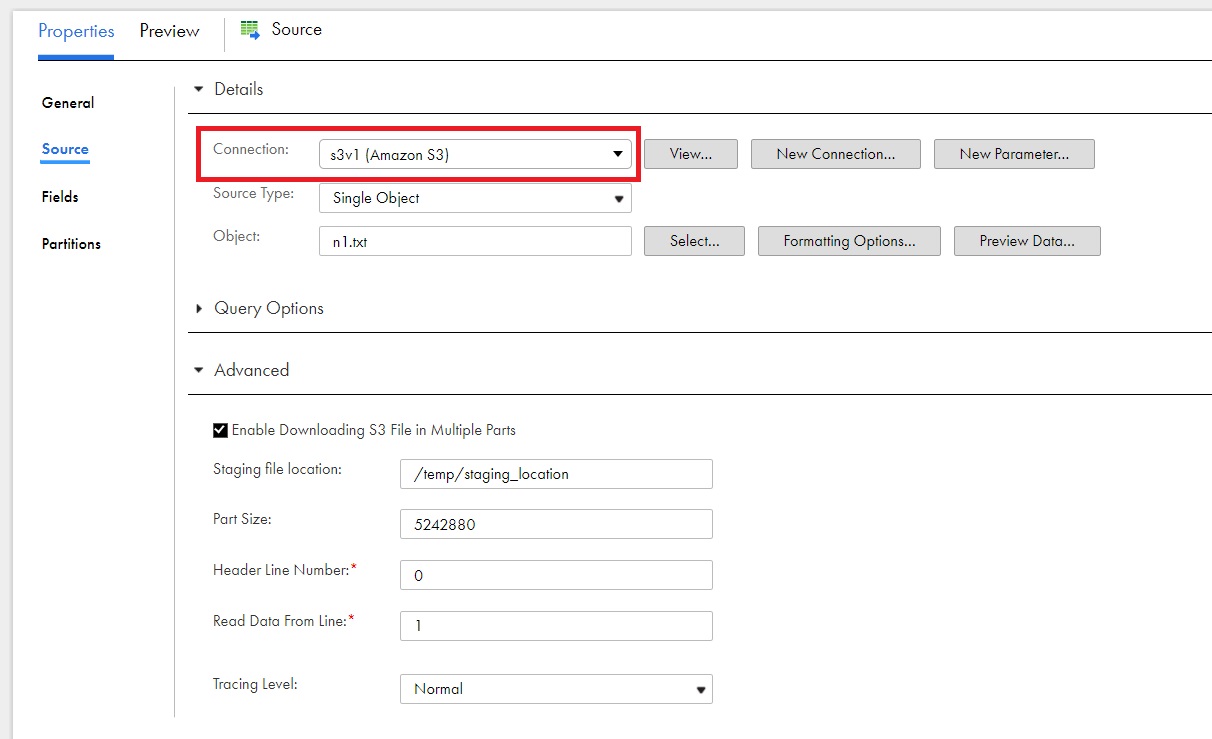
Task: Click the Part Size: label
Action: pos(242,520)
